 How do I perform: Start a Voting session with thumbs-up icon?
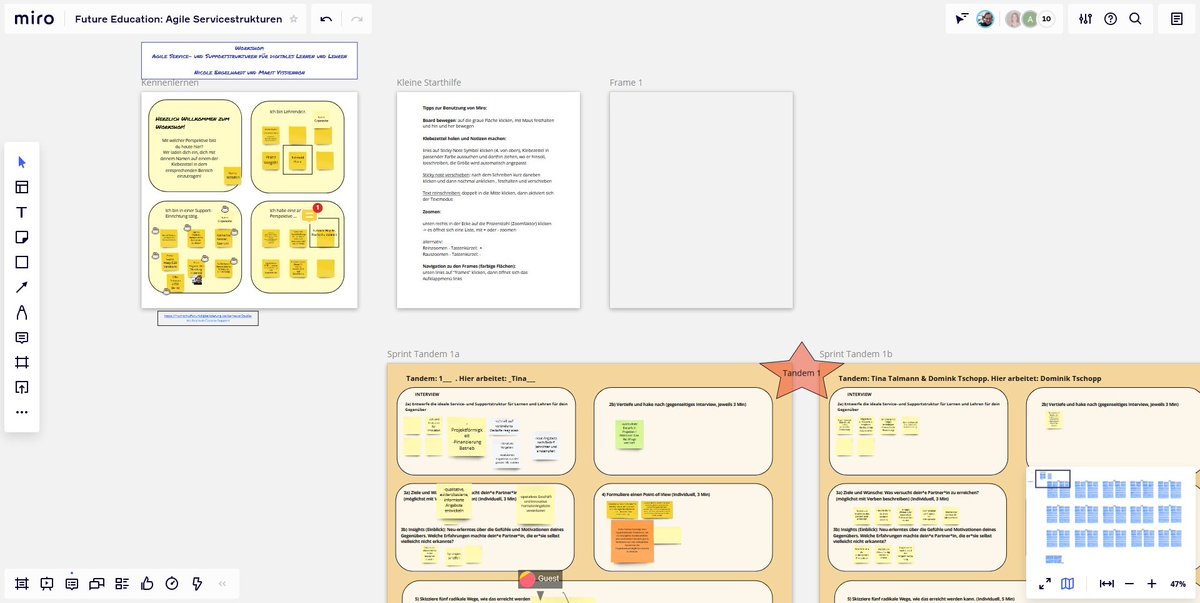(147, 583)
